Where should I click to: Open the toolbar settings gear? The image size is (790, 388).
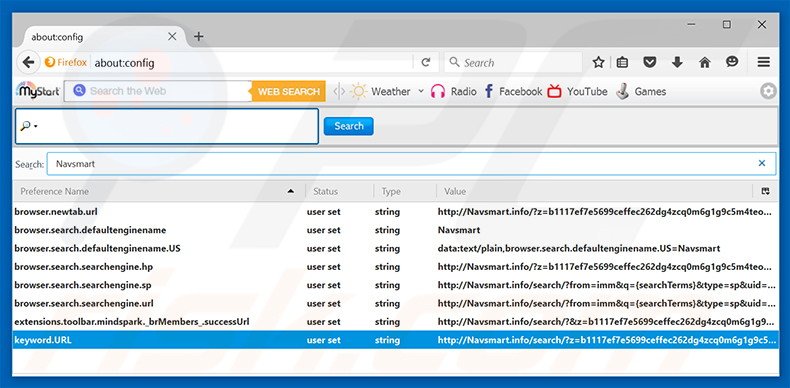pos(768,91)
